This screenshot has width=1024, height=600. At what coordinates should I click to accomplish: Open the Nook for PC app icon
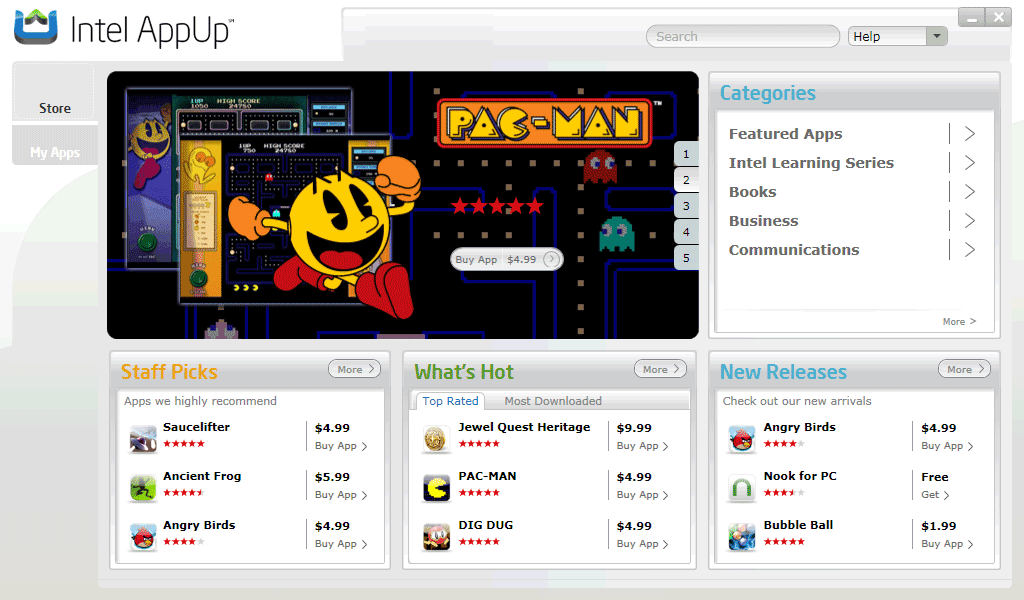click(x=742, y=487)
